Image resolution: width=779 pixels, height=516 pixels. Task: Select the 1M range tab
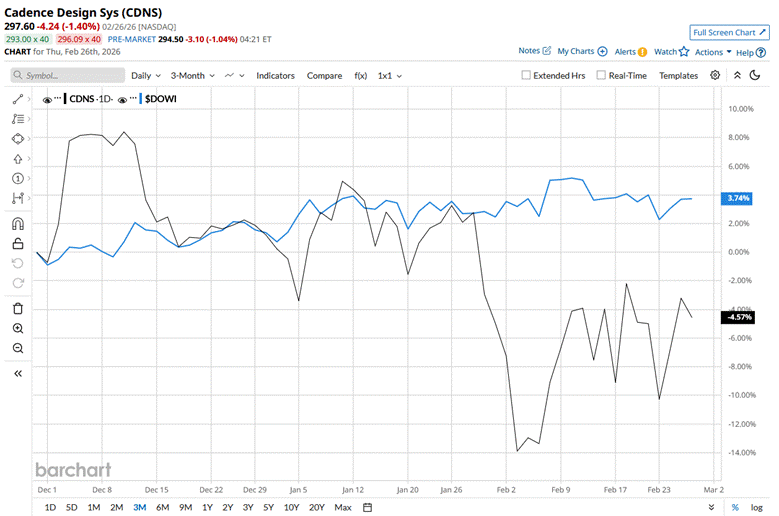click(x=94, y=508)
